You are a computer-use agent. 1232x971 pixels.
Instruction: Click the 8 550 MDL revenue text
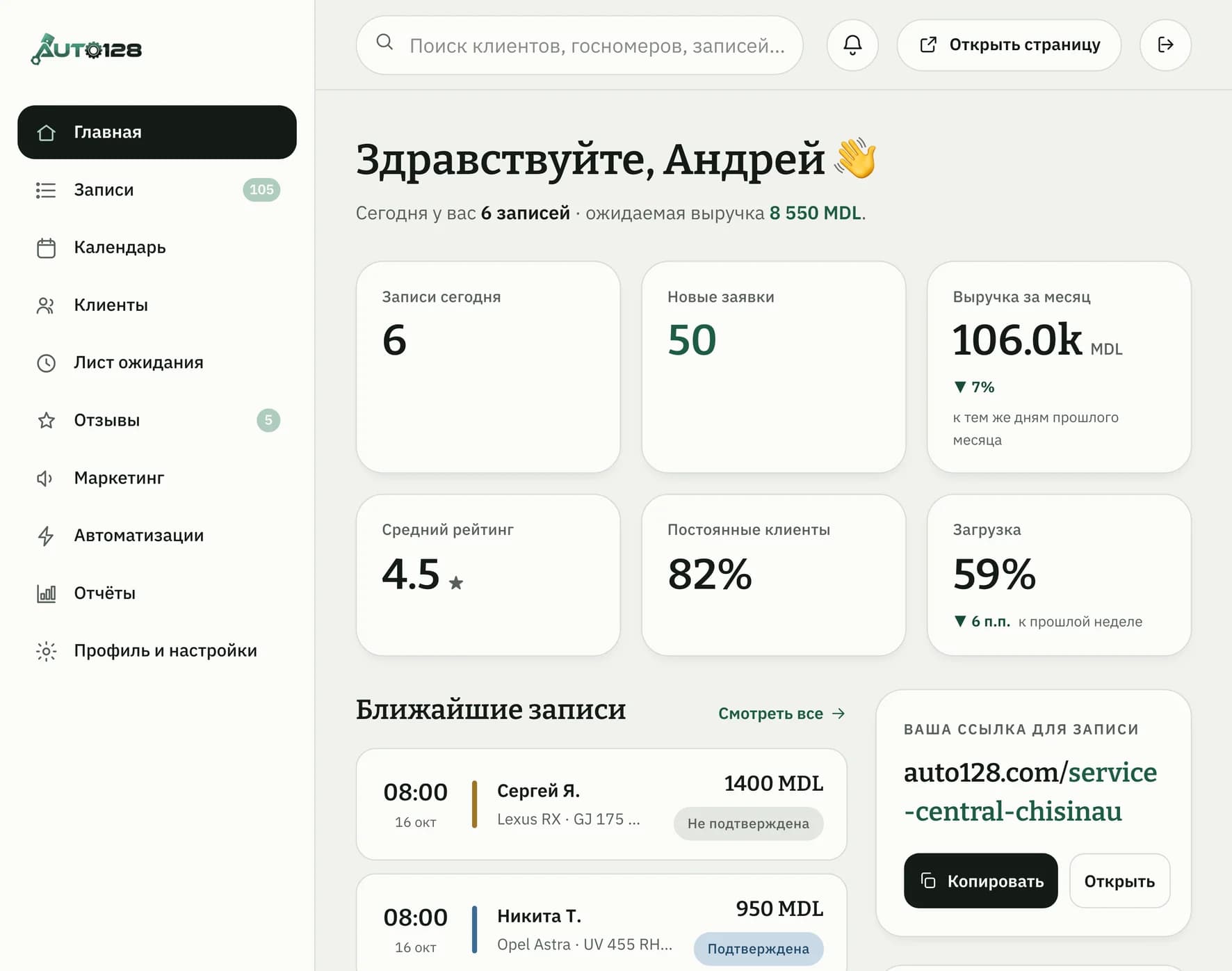click(816, 213)
